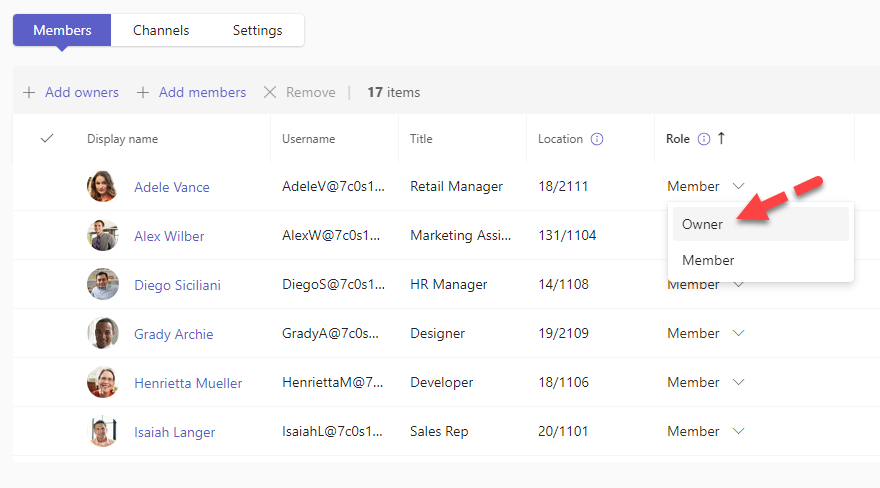Viewport: 880px width, 488px height.
Task: Click the AdeleV@7c0s1... username cell
Action: tap(333, 186)
